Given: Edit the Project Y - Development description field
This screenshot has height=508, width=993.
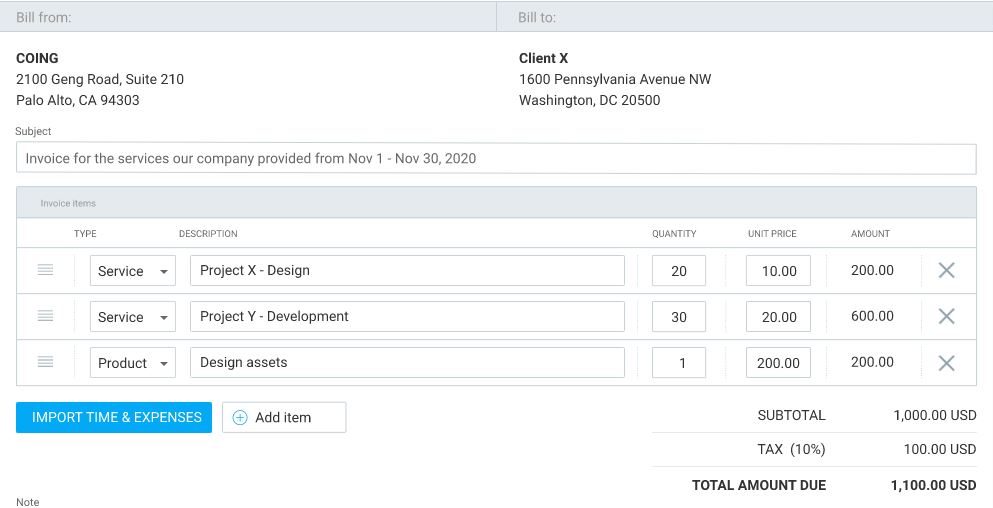Looking at the screenshot, I should tap(407, 317).
